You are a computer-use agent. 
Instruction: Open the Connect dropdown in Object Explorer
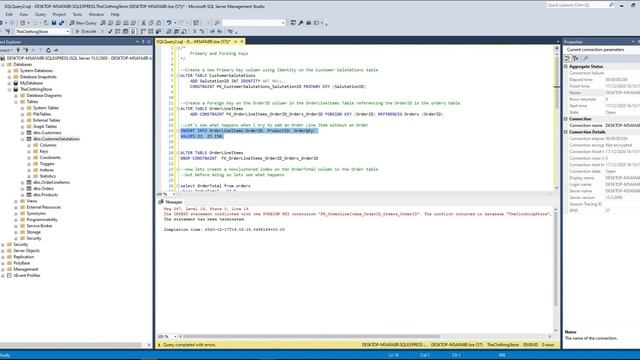(x=6, y=50)
